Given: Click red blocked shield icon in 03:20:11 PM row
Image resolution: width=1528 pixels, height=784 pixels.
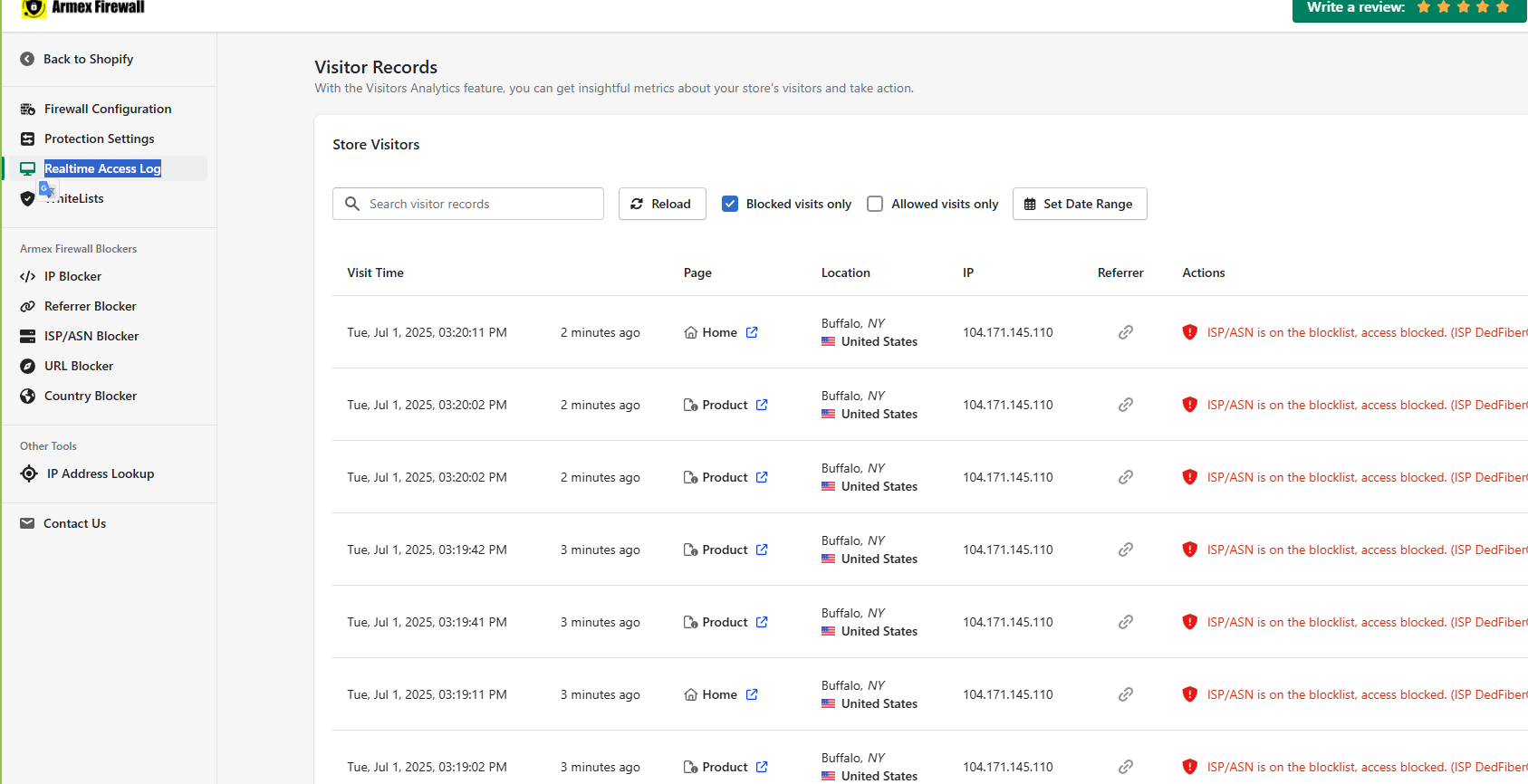Looking at the screenshot, I should pos(1190,332).
